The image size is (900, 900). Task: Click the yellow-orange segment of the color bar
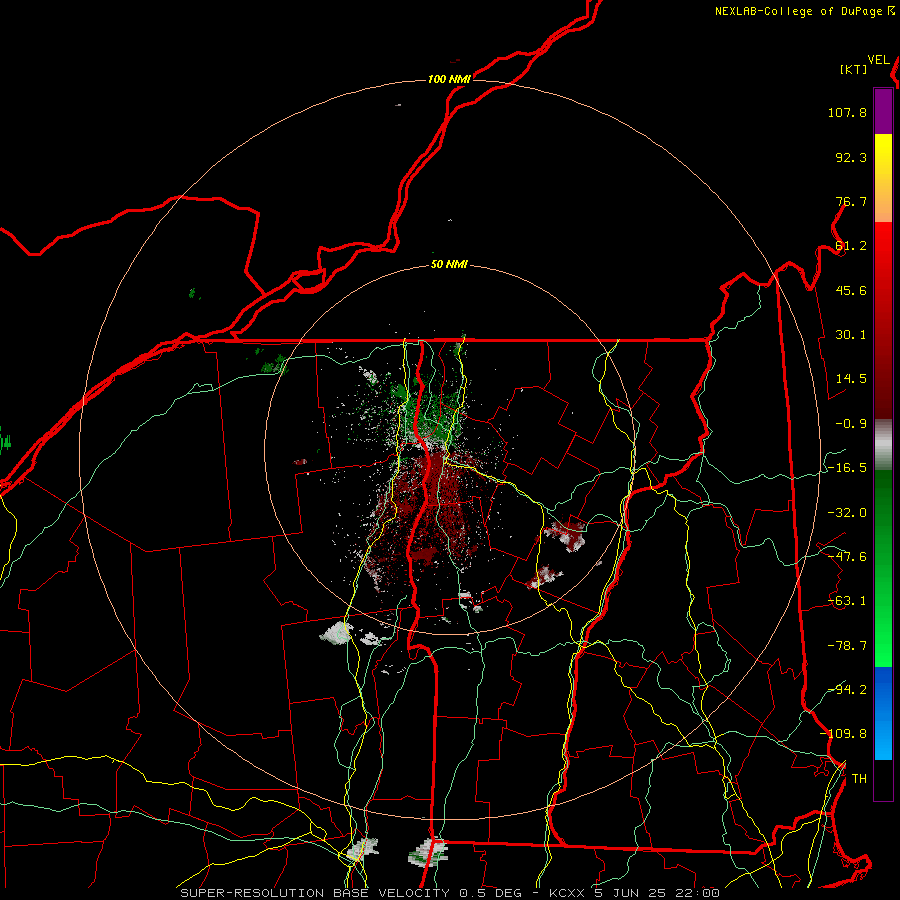point(883,178)
